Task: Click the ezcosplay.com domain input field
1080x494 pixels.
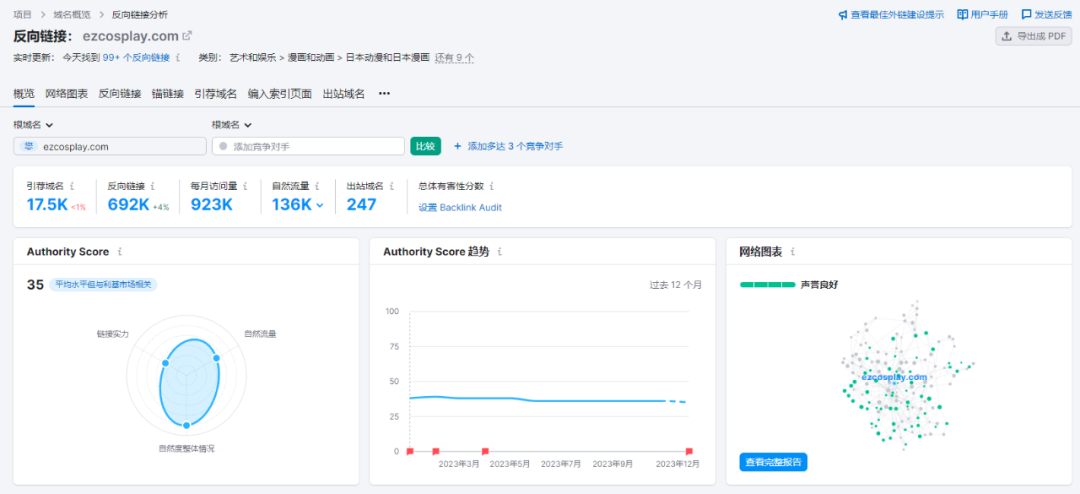Action: pos(110,146)
